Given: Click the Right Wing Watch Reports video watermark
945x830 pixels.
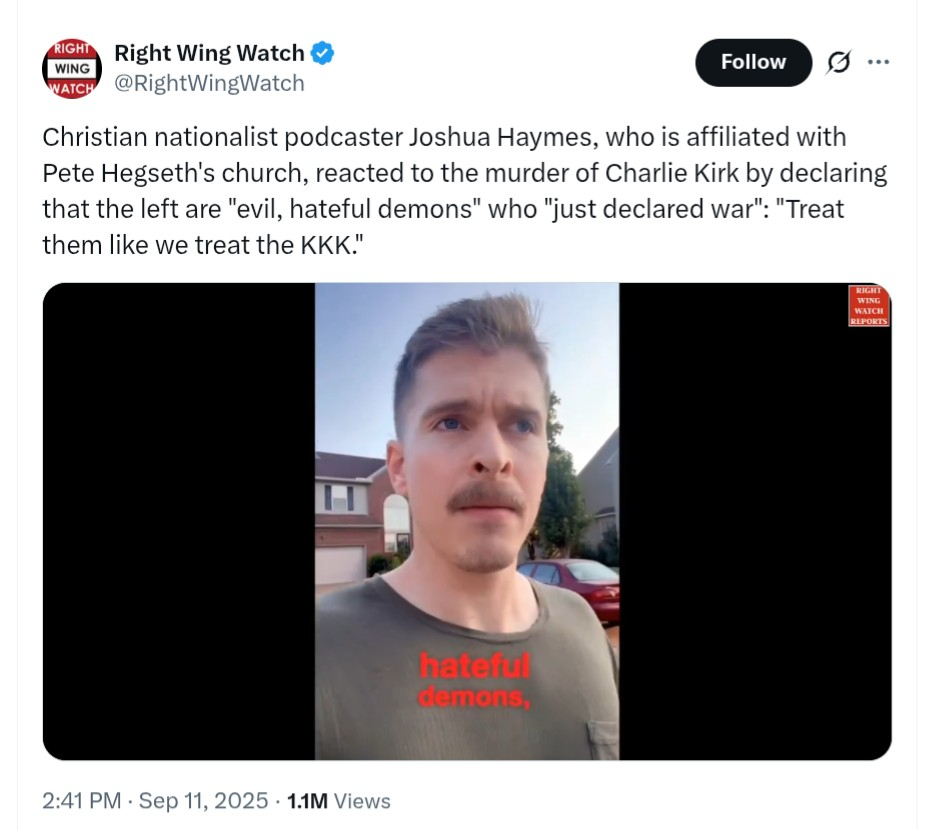Looking at the screenshot, I should [868, 306].
